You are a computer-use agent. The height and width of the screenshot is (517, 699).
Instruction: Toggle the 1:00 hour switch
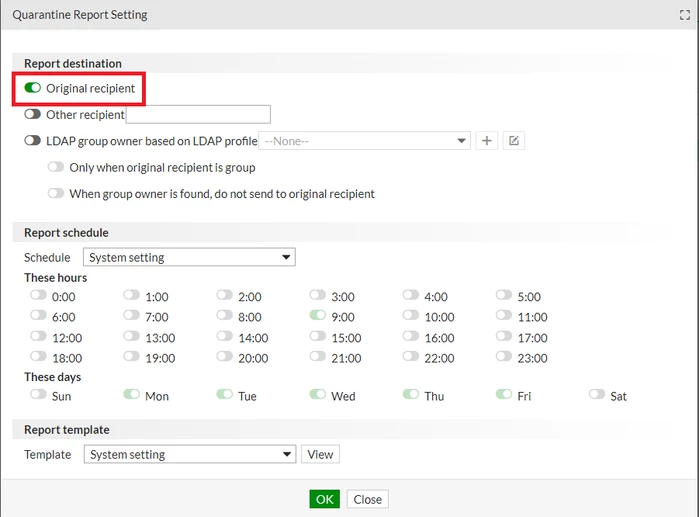pos(132,295)
